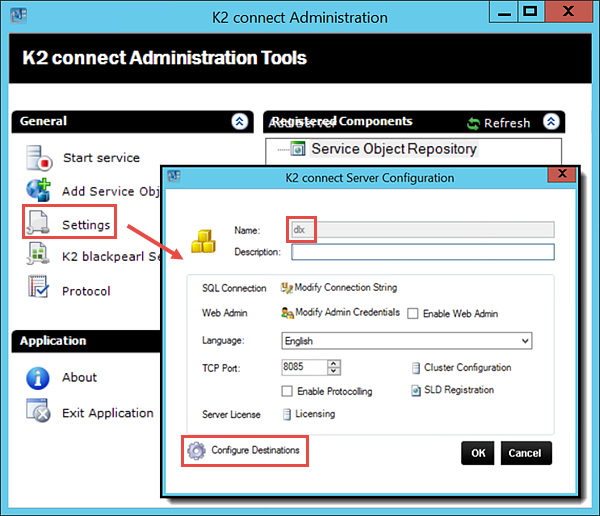Click the Modify Admin Credentials user icon
The height and width of the screenshot is (516, 600).
(x=287, y=312)
